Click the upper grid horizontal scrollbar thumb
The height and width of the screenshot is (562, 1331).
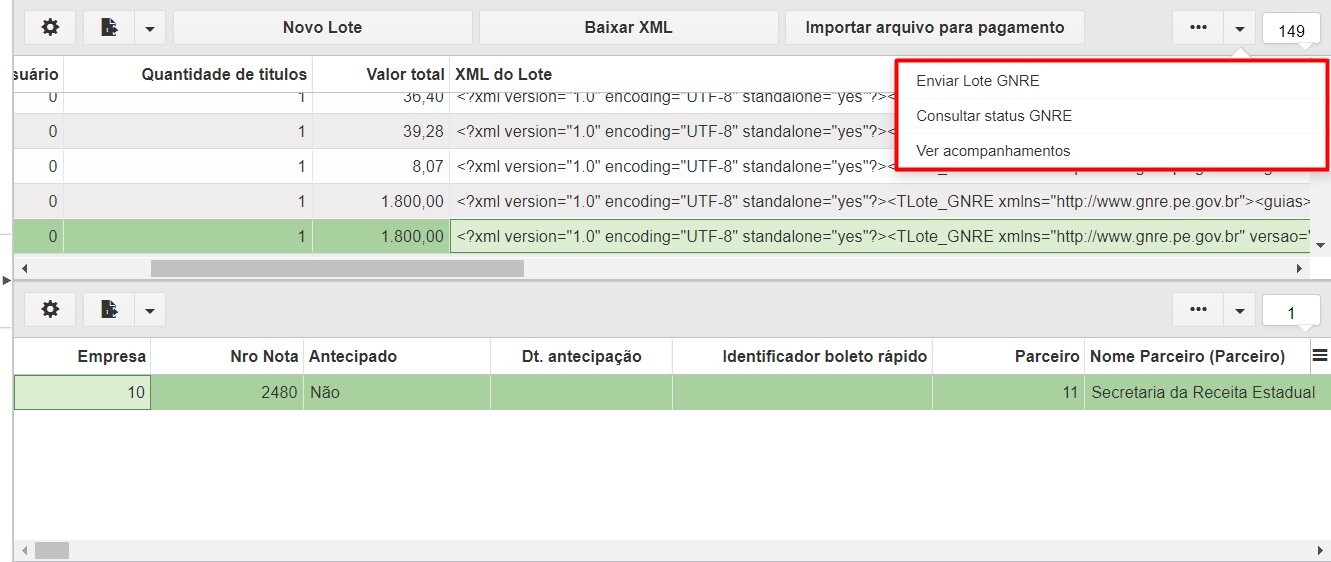337,268
